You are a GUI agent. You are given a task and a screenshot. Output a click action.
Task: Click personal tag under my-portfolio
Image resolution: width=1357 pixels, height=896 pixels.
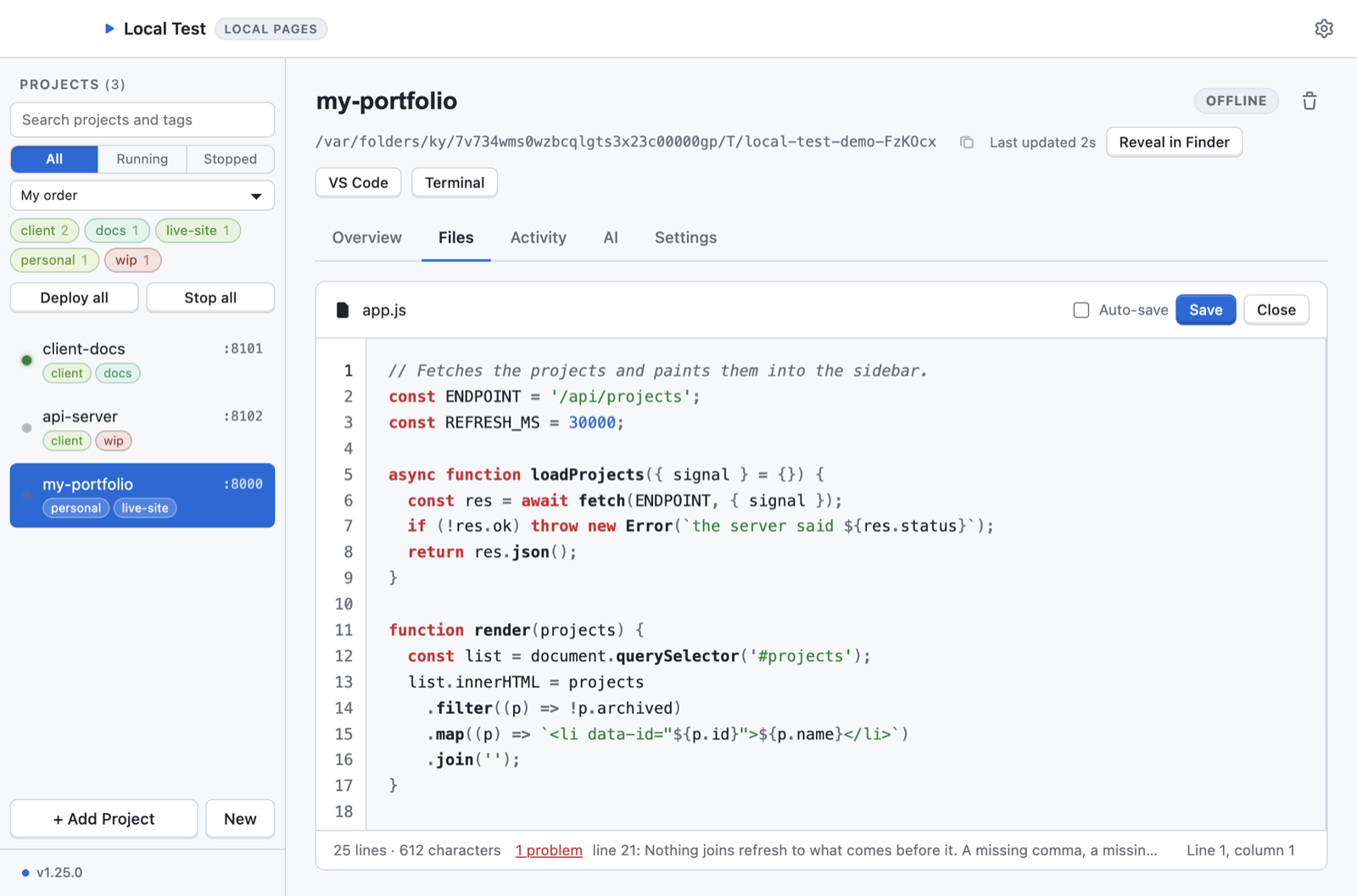75,509
